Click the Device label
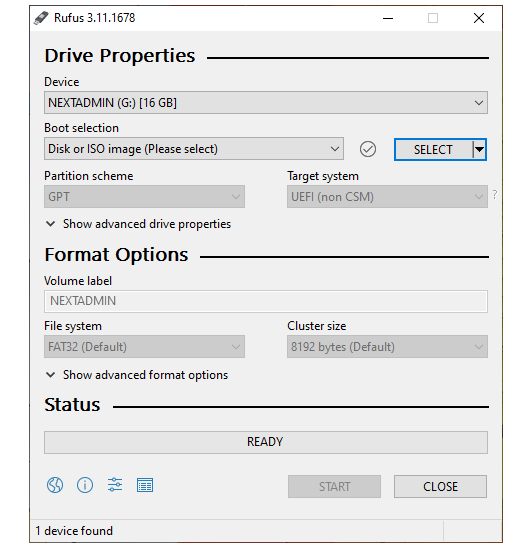 62,82
